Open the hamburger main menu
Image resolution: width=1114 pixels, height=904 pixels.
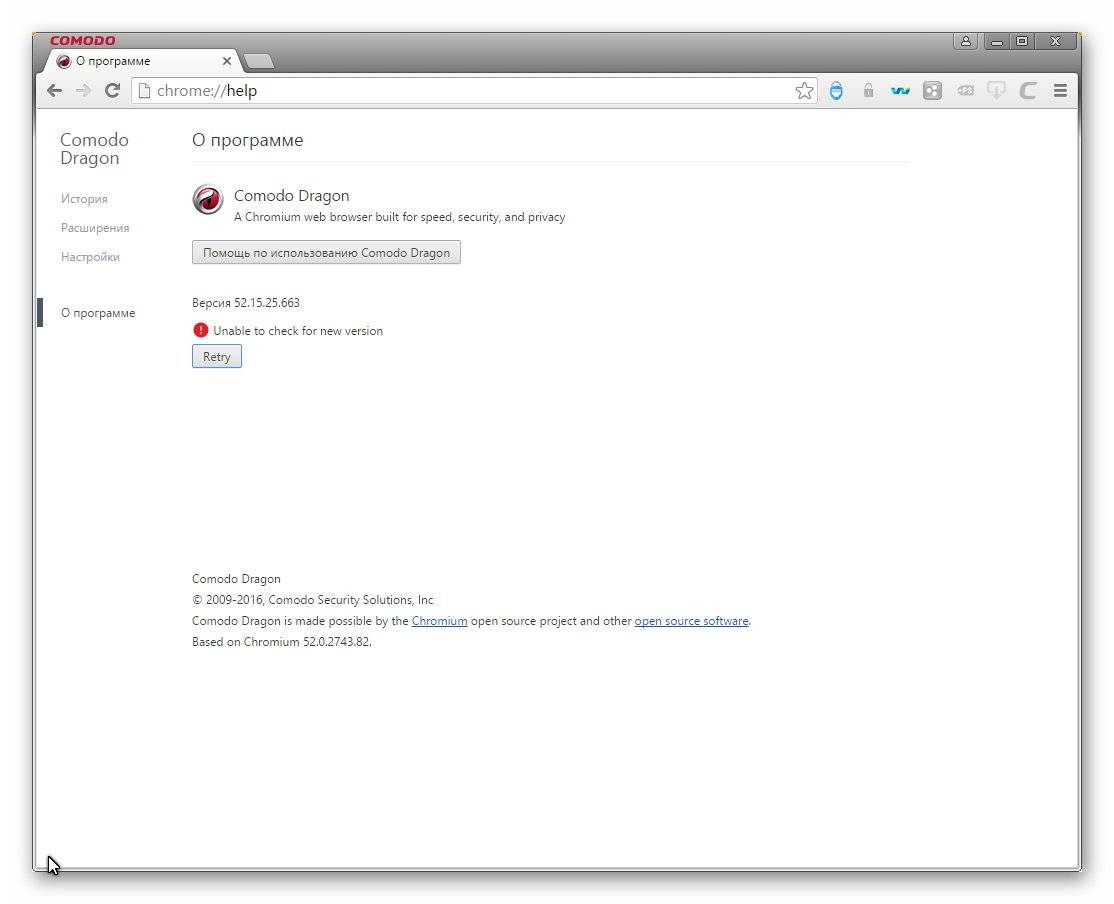coord(1060,90)
